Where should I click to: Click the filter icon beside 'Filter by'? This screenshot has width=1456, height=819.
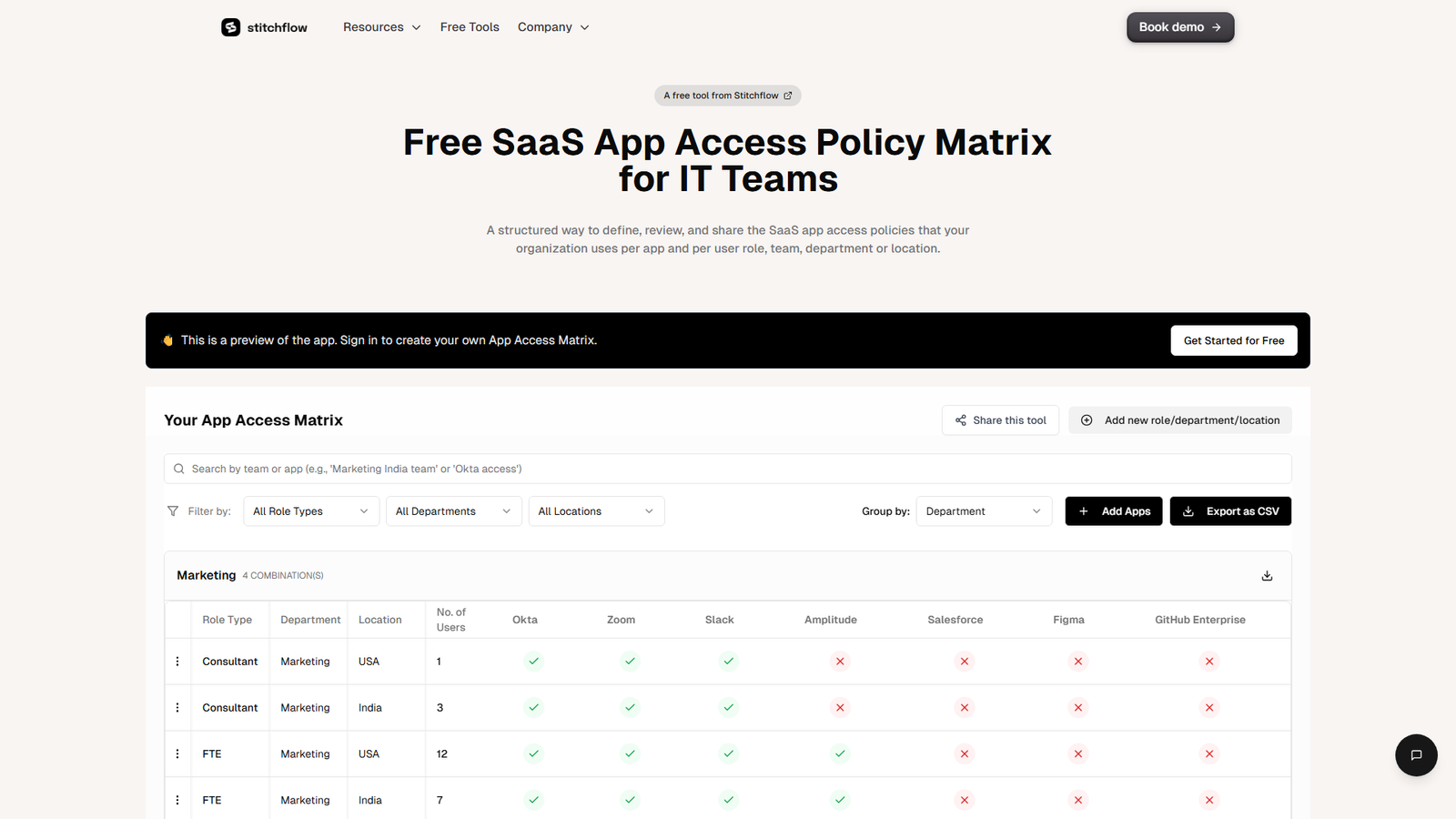point(172,511)
